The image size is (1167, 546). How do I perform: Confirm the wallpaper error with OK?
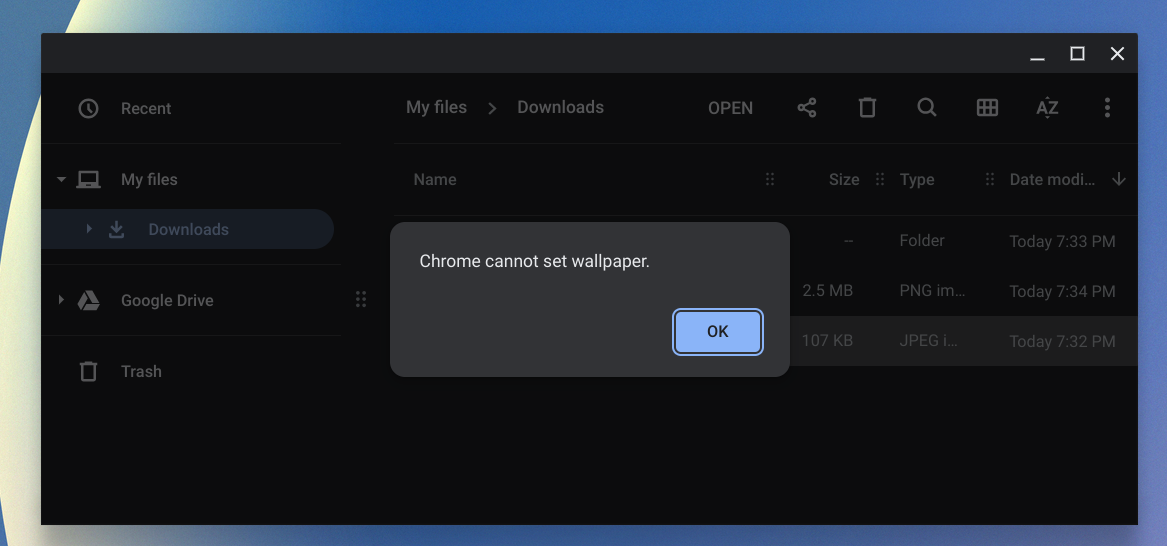coord(717,332)
